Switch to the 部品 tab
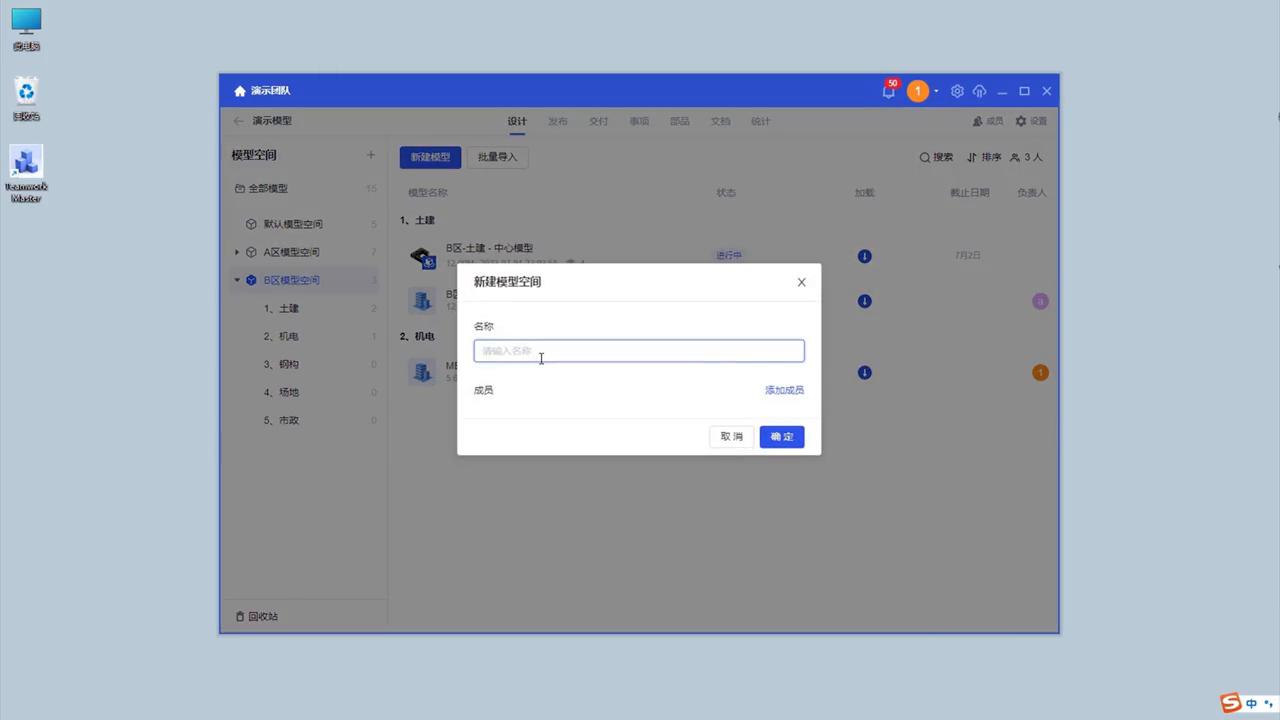 click(680, 121)
